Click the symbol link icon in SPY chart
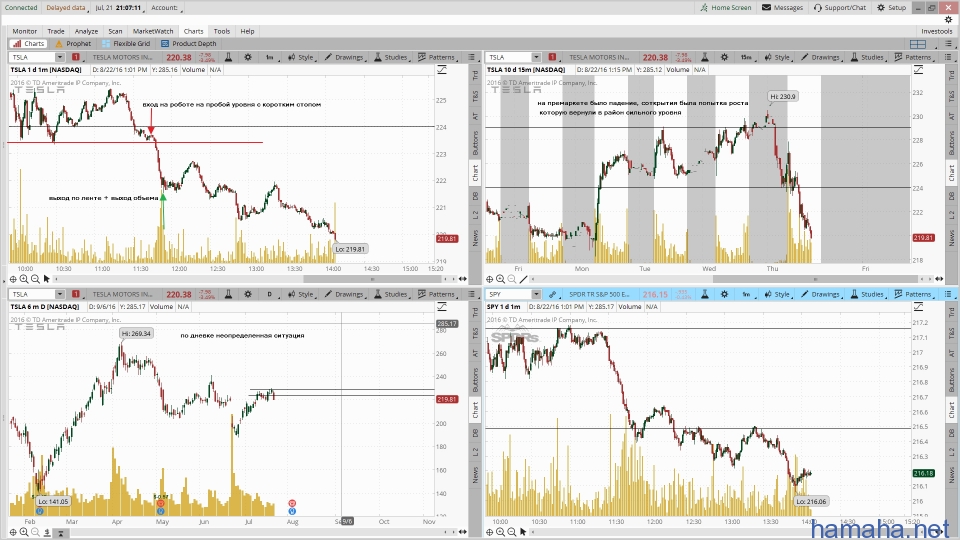Screen dimensions: 960x540 [x=552, y=294]
